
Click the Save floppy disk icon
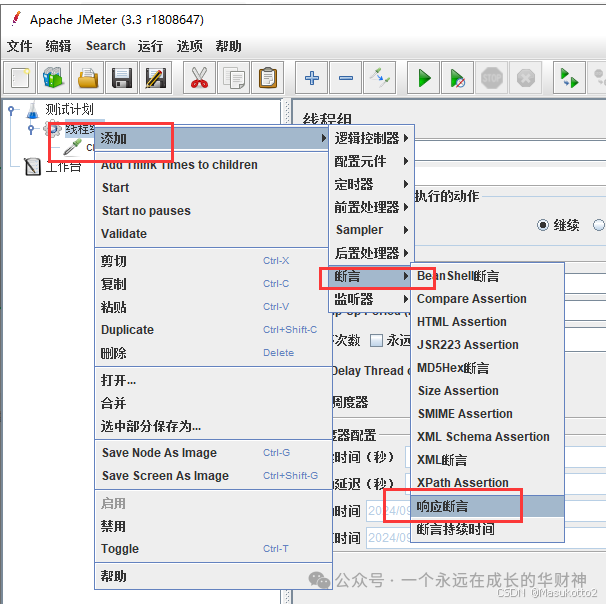pos(121,77)
